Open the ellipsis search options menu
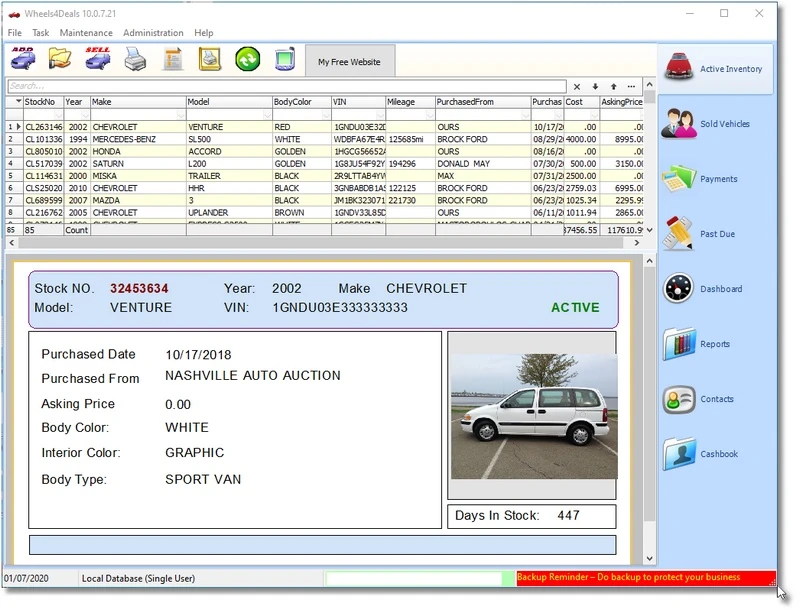Viewport: 800px width, 610px height. point(632,86)
